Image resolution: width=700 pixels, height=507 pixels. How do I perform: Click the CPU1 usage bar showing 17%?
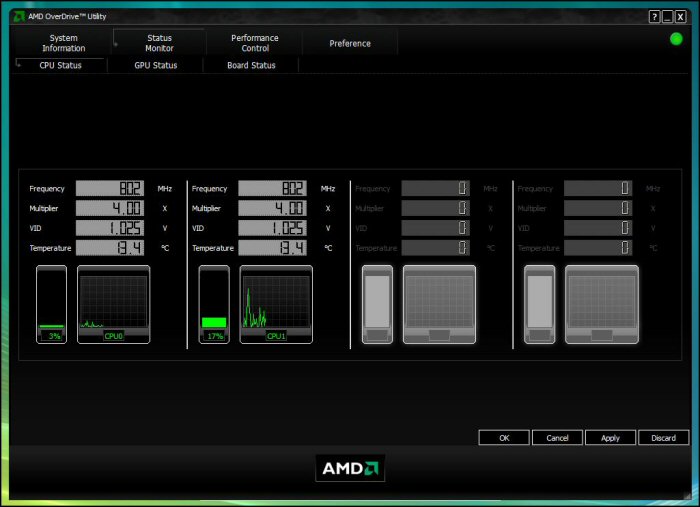[x=214, y=304]
